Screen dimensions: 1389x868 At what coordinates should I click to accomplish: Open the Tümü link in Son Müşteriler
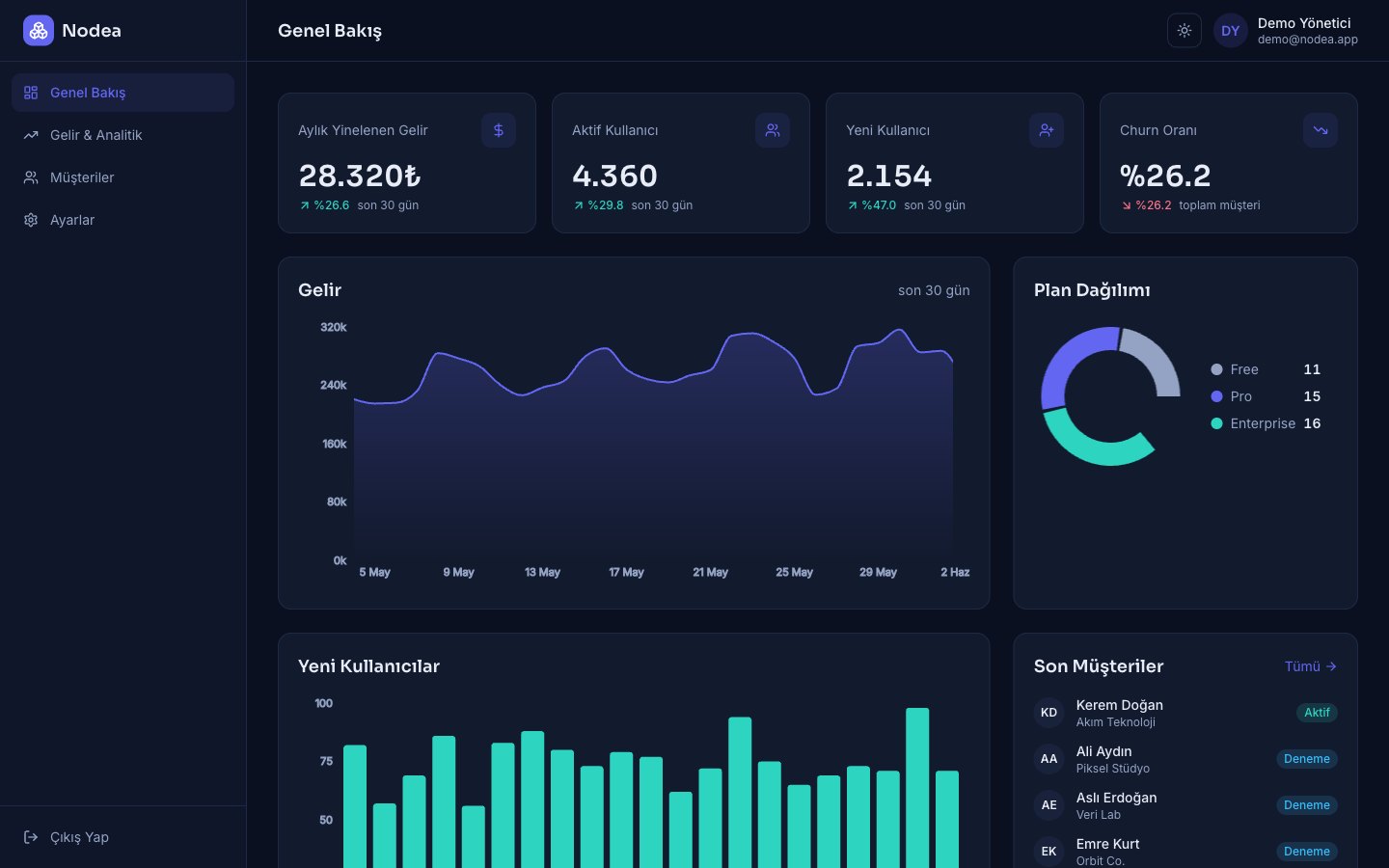pyautogui.click(x=1311, y=666)
